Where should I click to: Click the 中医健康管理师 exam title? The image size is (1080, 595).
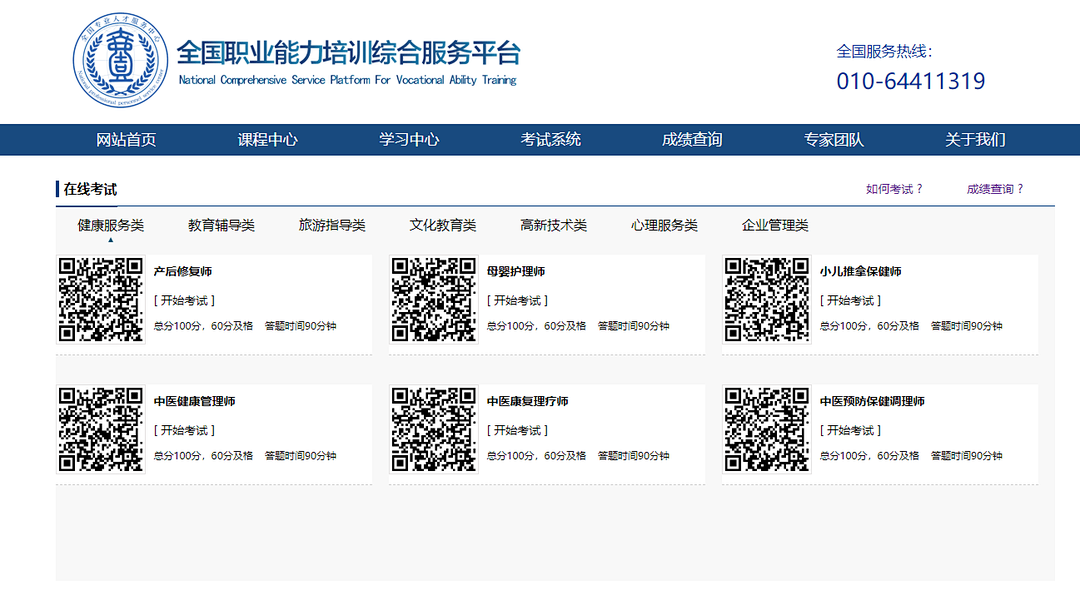pos(194,401)
